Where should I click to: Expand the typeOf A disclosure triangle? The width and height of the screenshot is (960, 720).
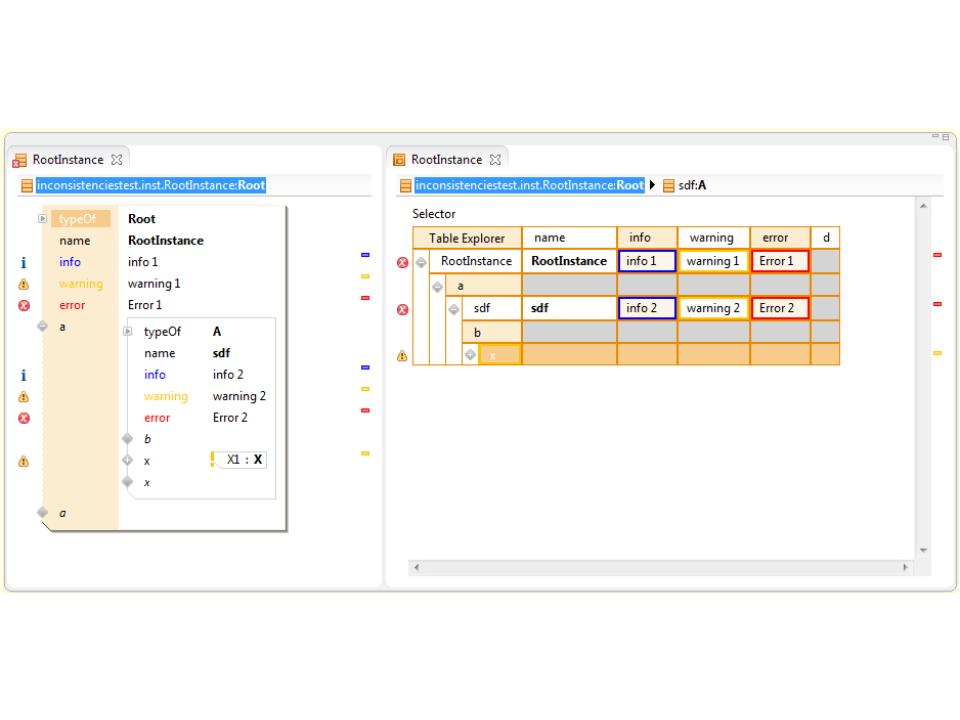pos(127,331)
